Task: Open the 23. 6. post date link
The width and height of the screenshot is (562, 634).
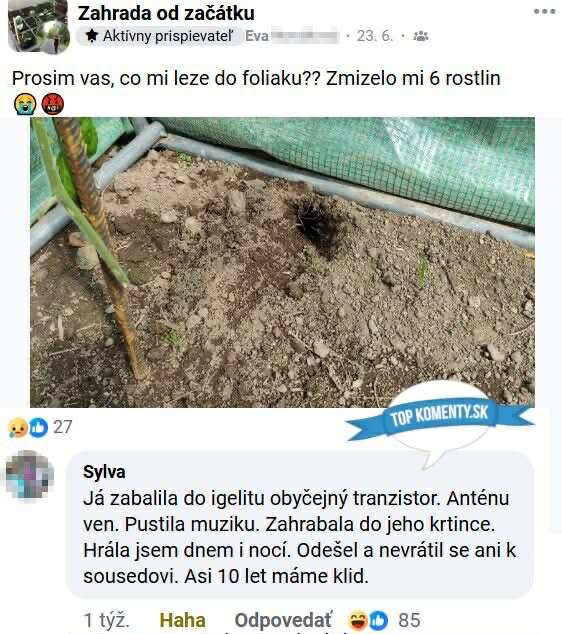Action: [x=374, y=36]
